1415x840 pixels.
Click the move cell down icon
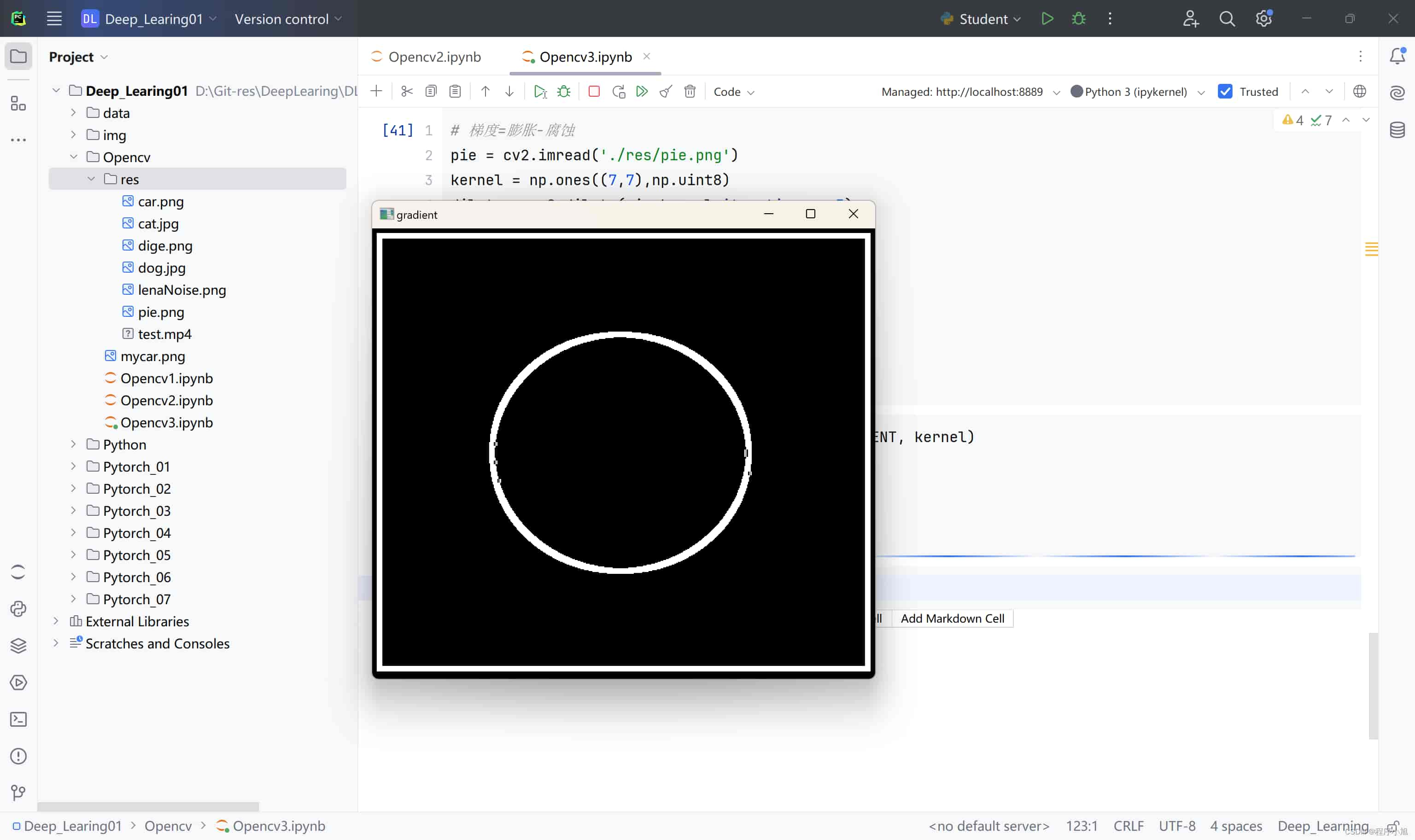(x=509, y=91)
